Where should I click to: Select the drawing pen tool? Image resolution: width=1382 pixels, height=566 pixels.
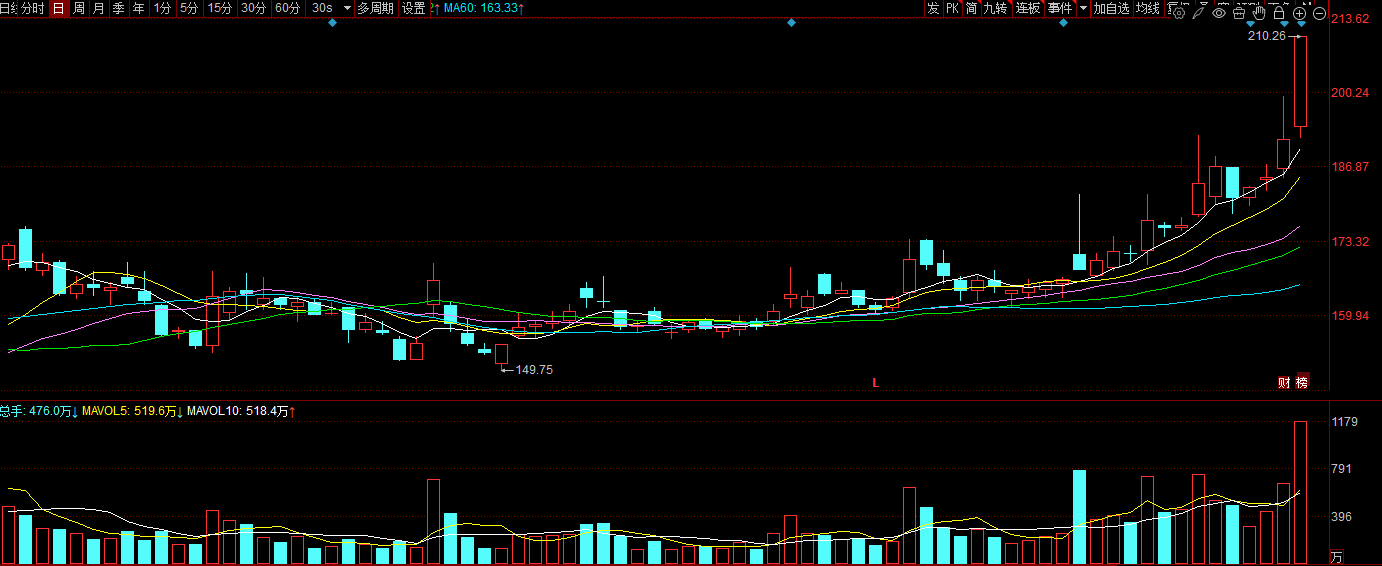tap(1198, 13)
